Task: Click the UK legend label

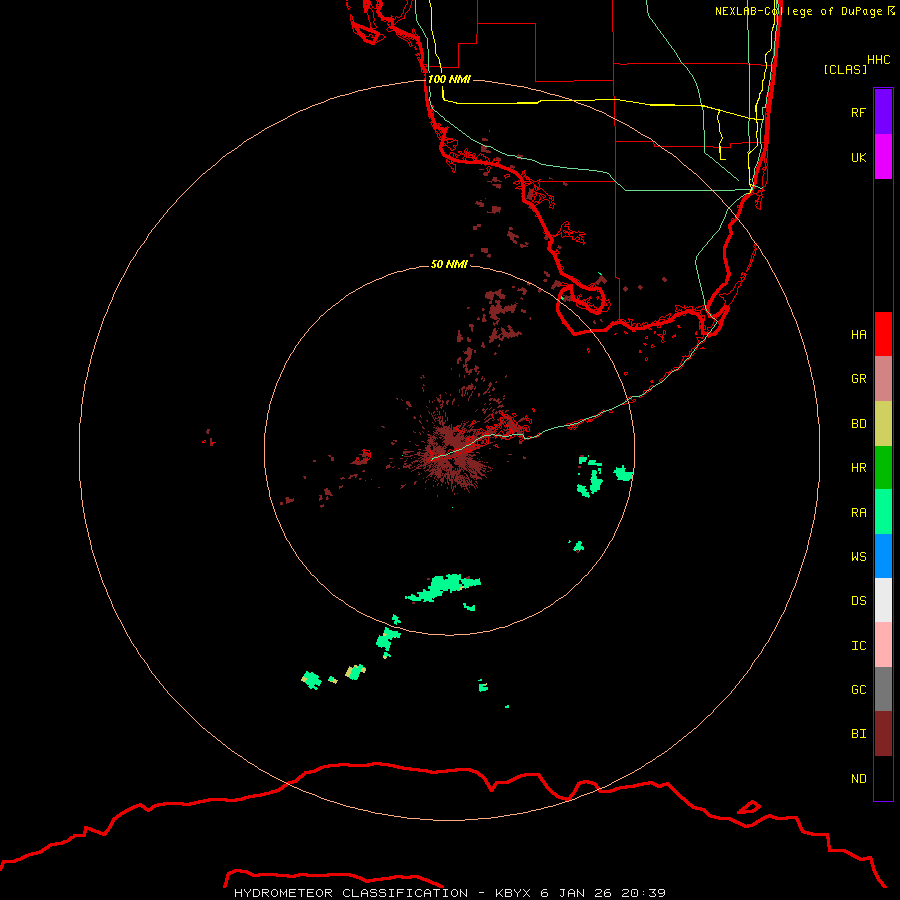Action: click(x=859, y=157)
